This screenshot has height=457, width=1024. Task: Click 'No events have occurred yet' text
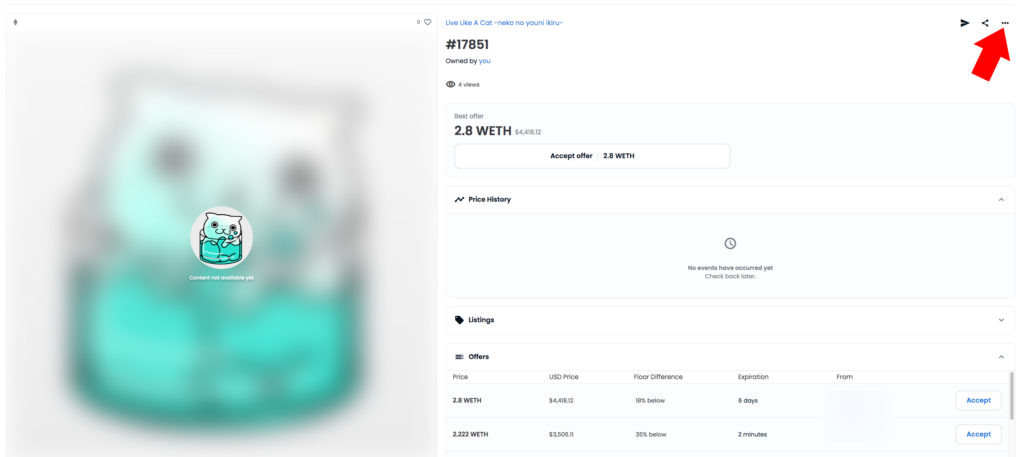[730, 268]
